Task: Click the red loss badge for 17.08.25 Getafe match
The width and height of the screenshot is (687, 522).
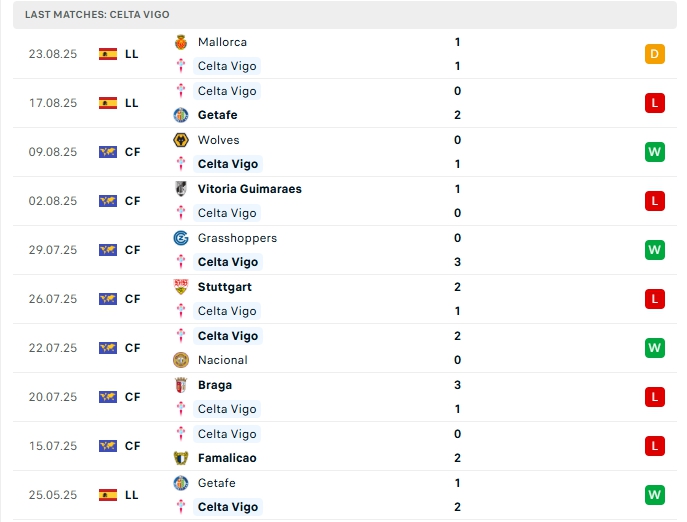Action: click(x=655, y=103)
